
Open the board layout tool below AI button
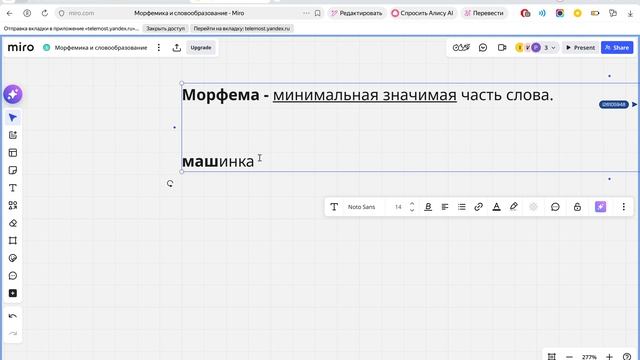coord(13,135)
